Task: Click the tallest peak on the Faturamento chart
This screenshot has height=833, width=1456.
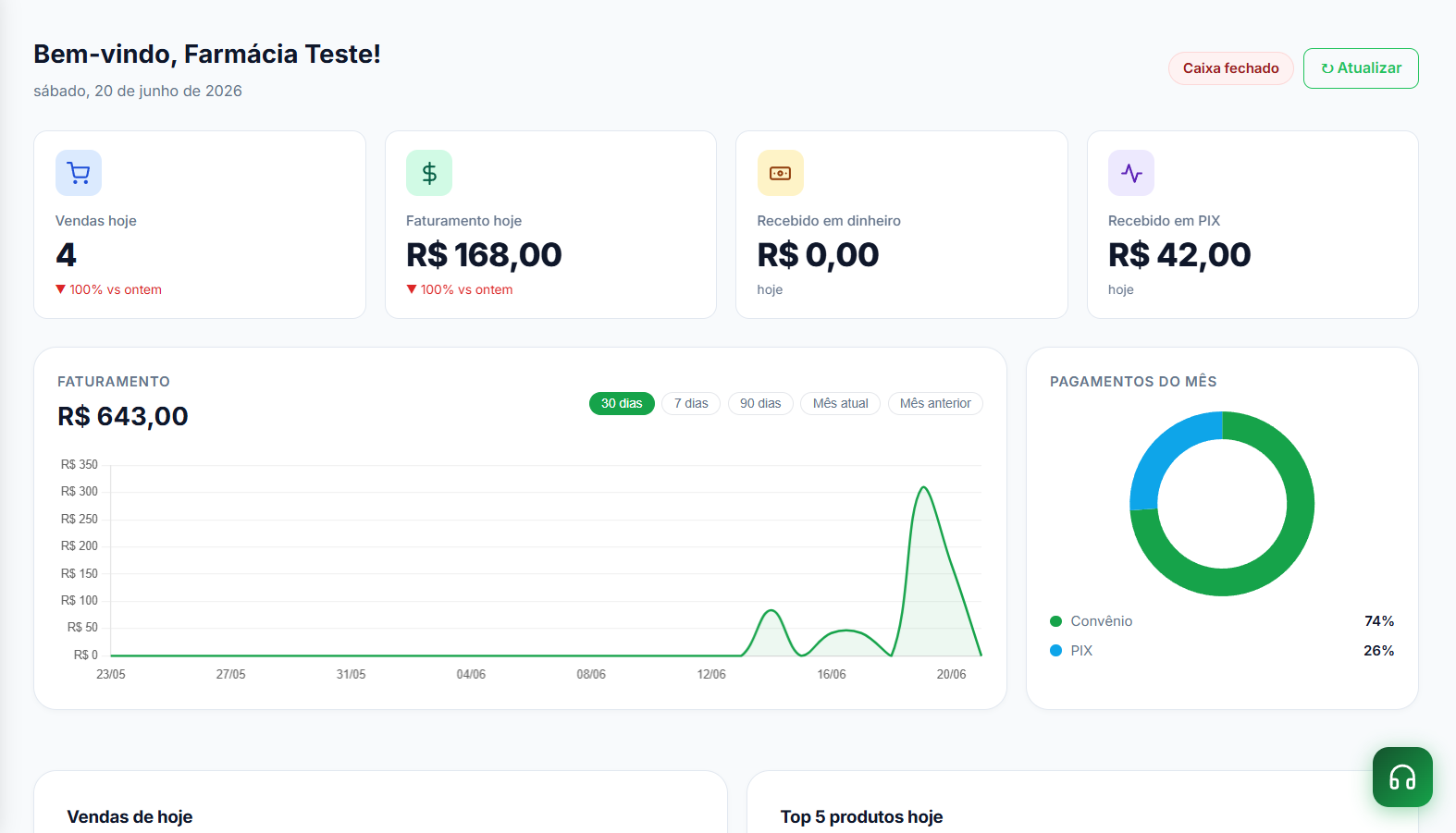Action: pyautogui.click(x=923, y=487)
